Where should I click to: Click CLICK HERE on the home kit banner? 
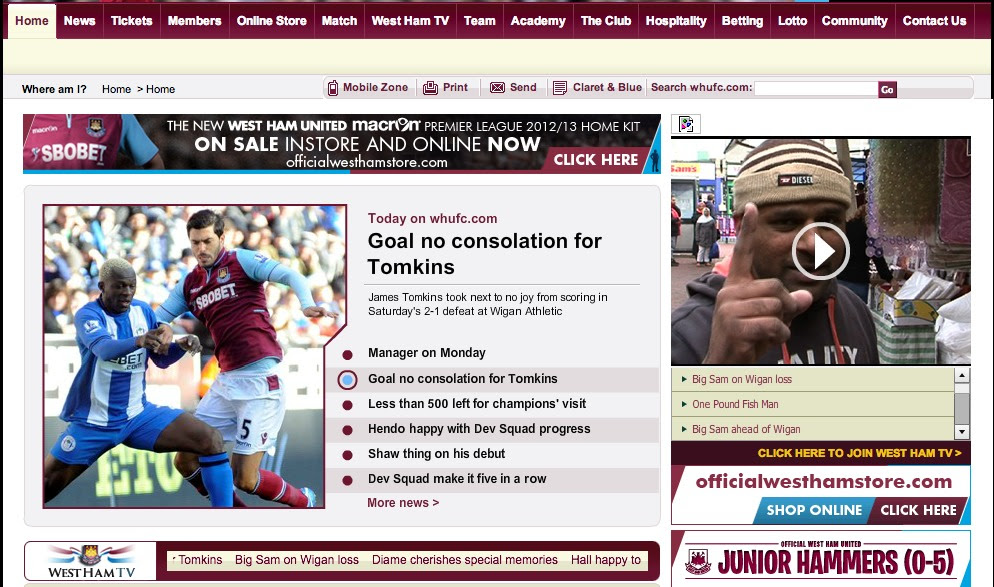pos(596,160)
